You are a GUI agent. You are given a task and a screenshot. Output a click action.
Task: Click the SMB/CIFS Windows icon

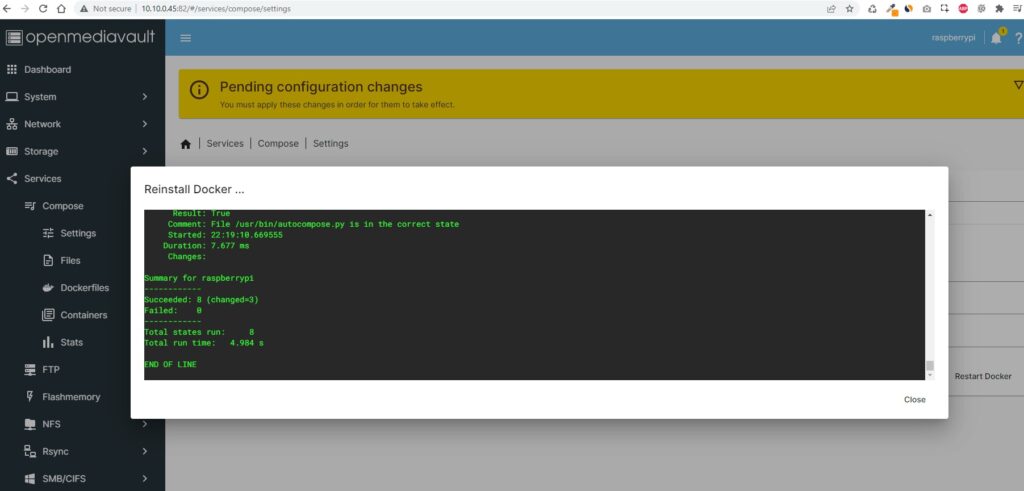(30, 479)
